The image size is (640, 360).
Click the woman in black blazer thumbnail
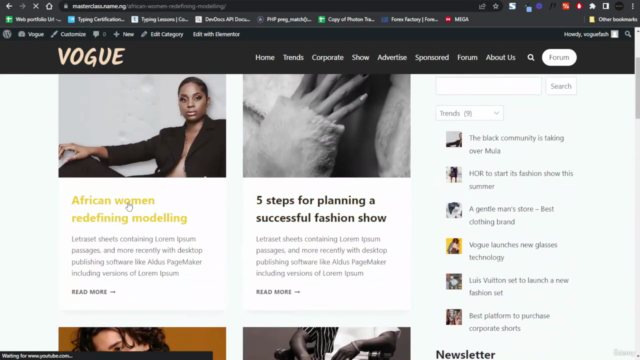click(x=142, y=126)
